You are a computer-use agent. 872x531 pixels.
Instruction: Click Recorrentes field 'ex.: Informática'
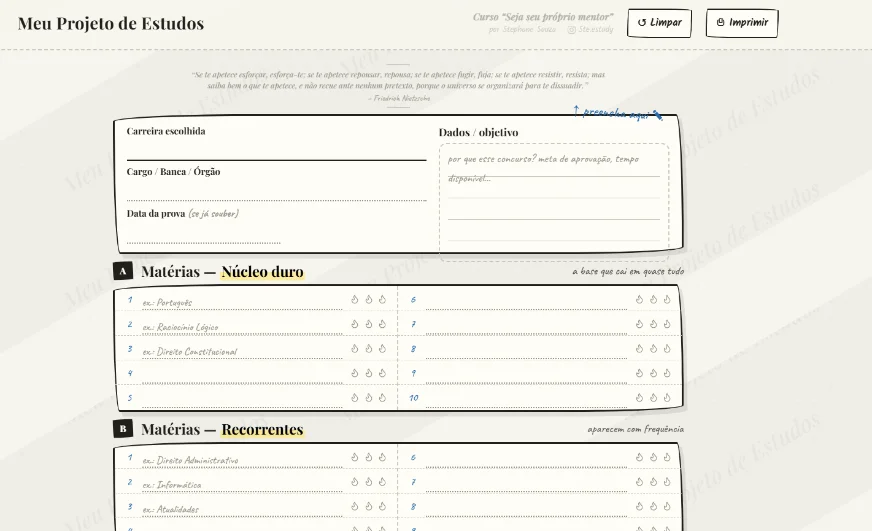(x=242, y=484)
